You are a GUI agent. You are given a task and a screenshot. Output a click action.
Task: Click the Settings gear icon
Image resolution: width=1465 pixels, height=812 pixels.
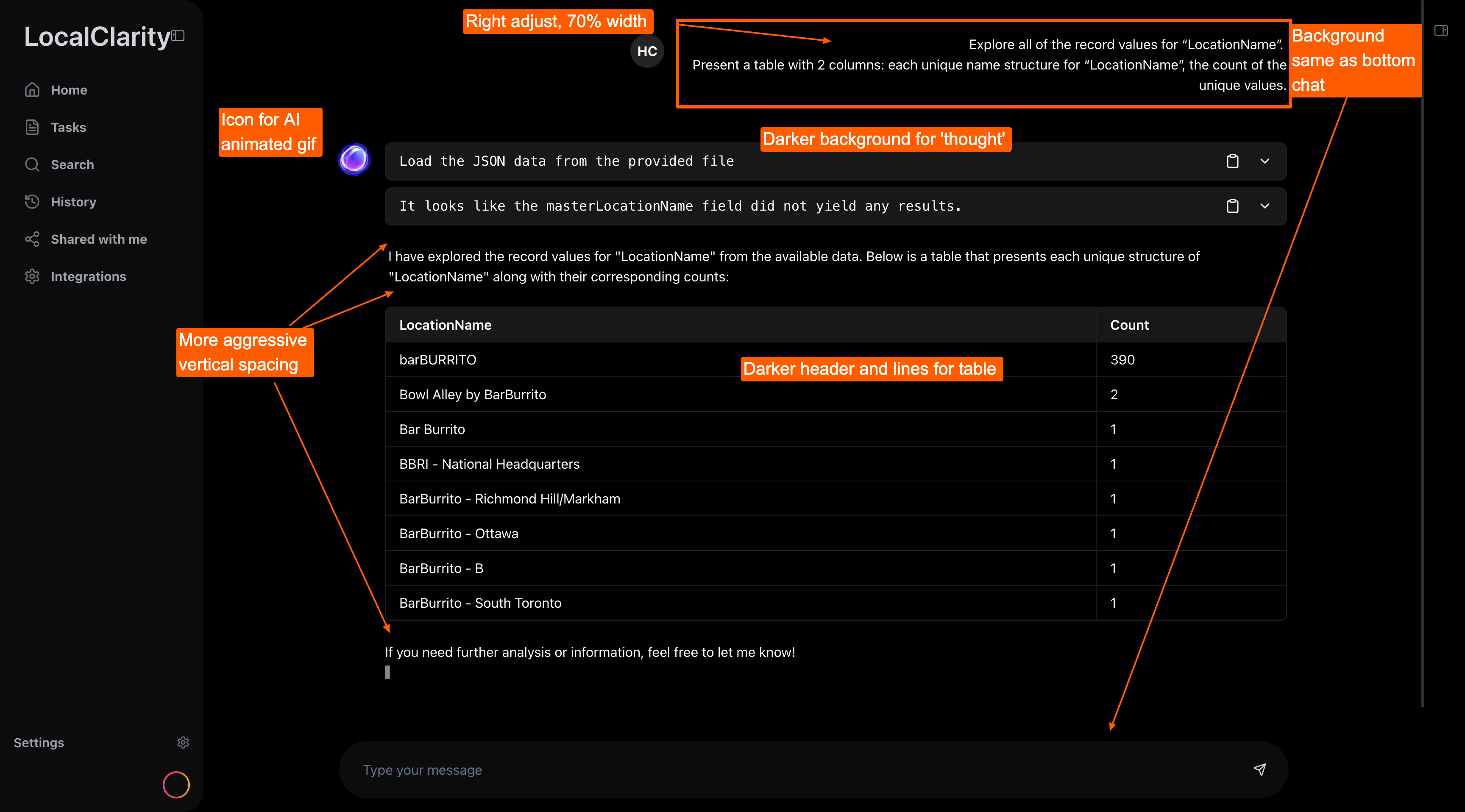[183, 742]
